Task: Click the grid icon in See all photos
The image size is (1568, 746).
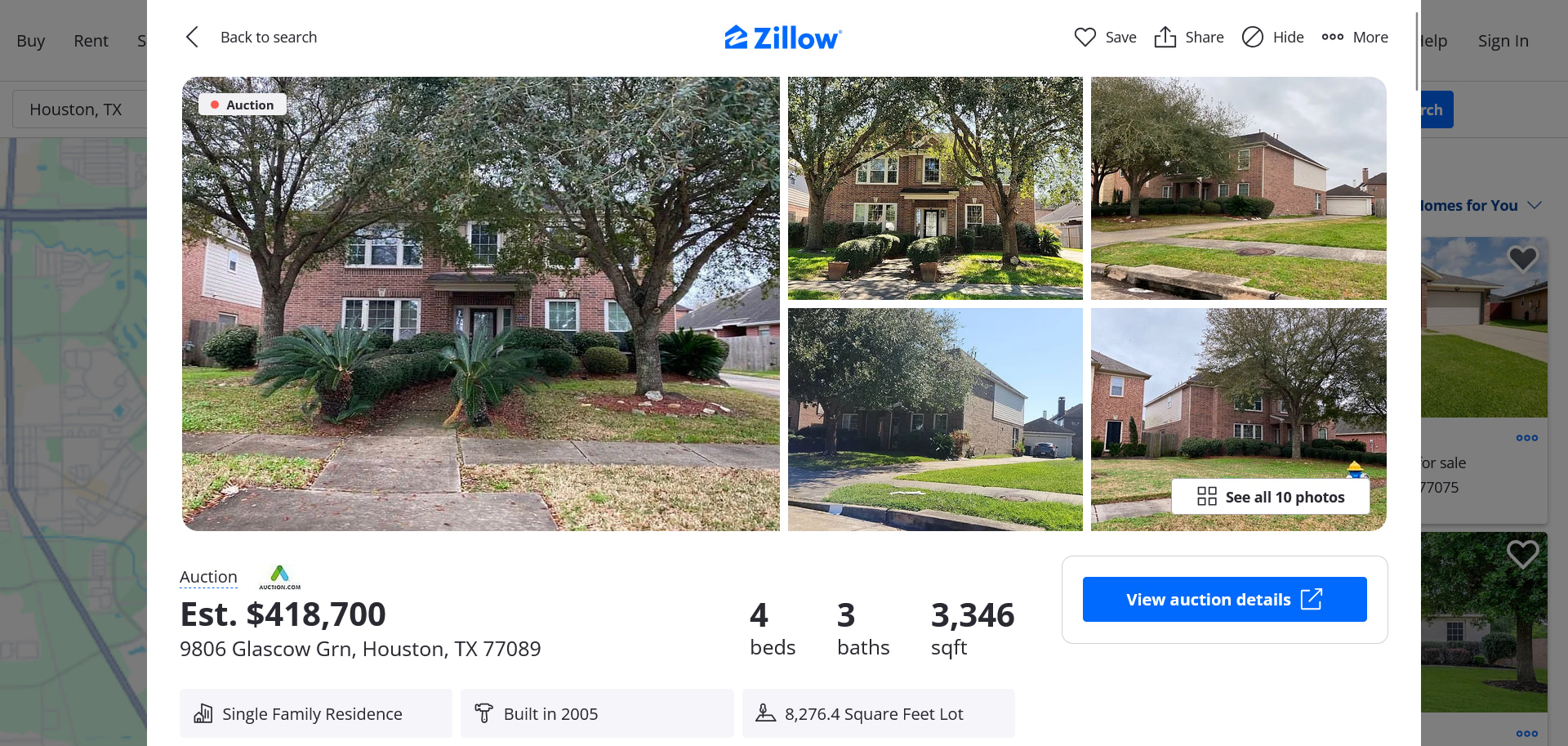Action: tap(1206, 497)
